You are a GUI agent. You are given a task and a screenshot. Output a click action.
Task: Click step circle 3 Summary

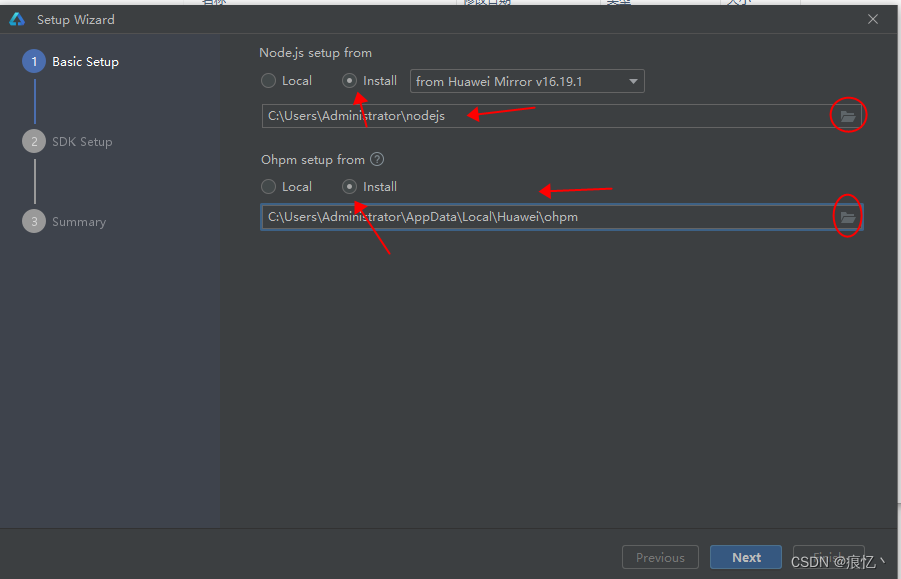33,221
